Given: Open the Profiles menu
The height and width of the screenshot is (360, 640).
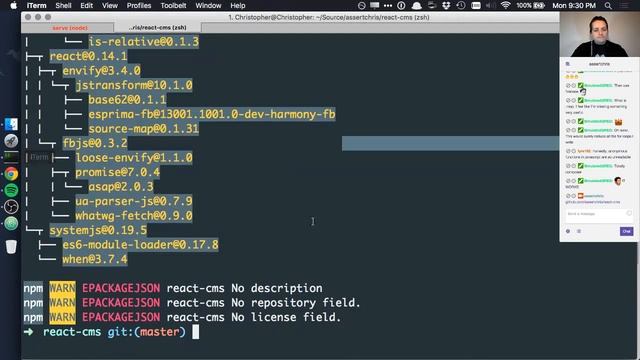Looking at the screenshot, I should tap(139, 5).
